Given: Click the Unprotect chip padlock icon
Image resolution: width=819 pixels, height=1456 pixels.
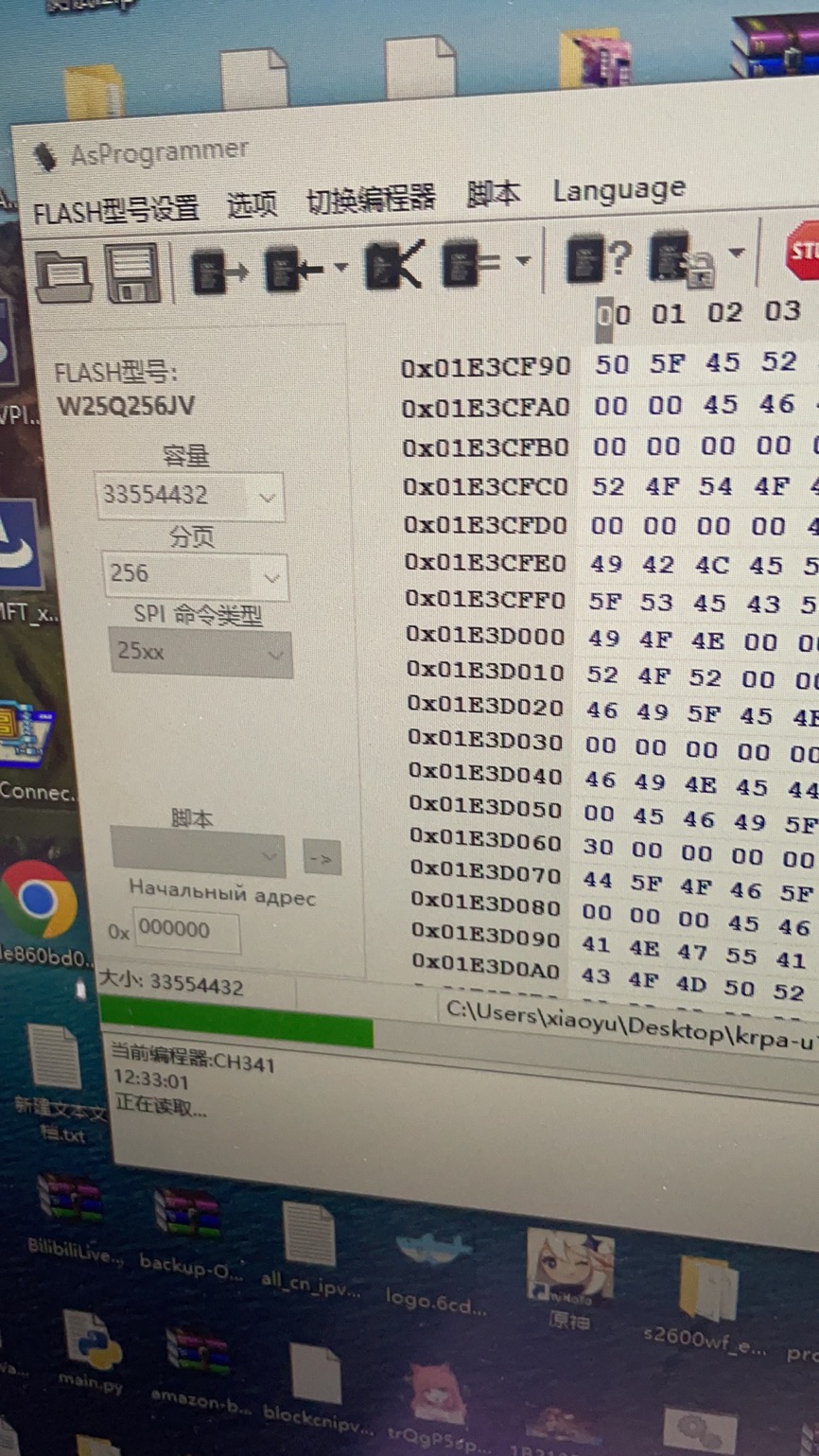Looking at the screenshot, I should (677, 257).
